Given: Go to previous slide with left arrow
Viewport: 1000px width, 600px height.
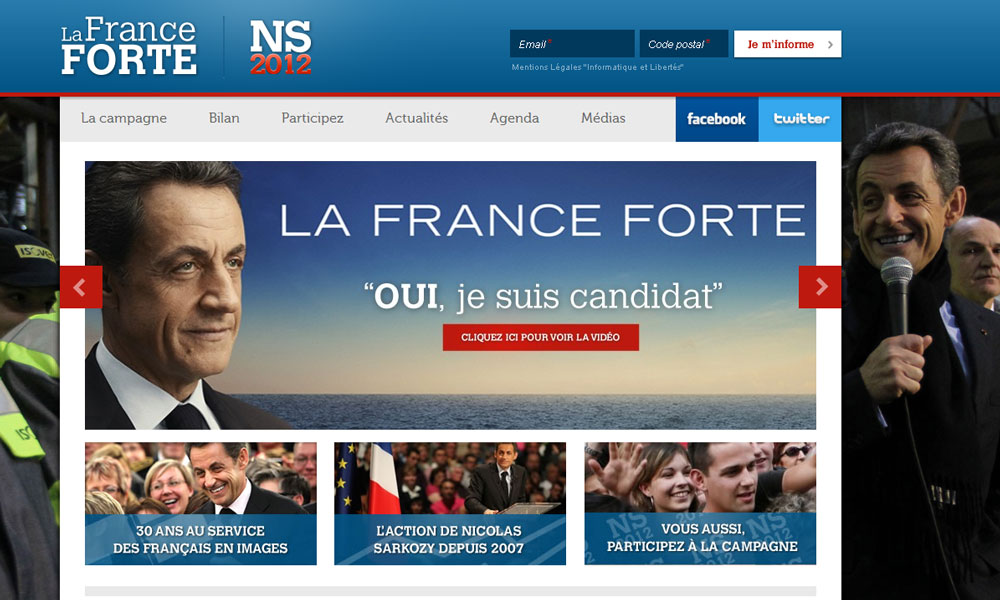Looking at the screenshot, I should point(81,287).
